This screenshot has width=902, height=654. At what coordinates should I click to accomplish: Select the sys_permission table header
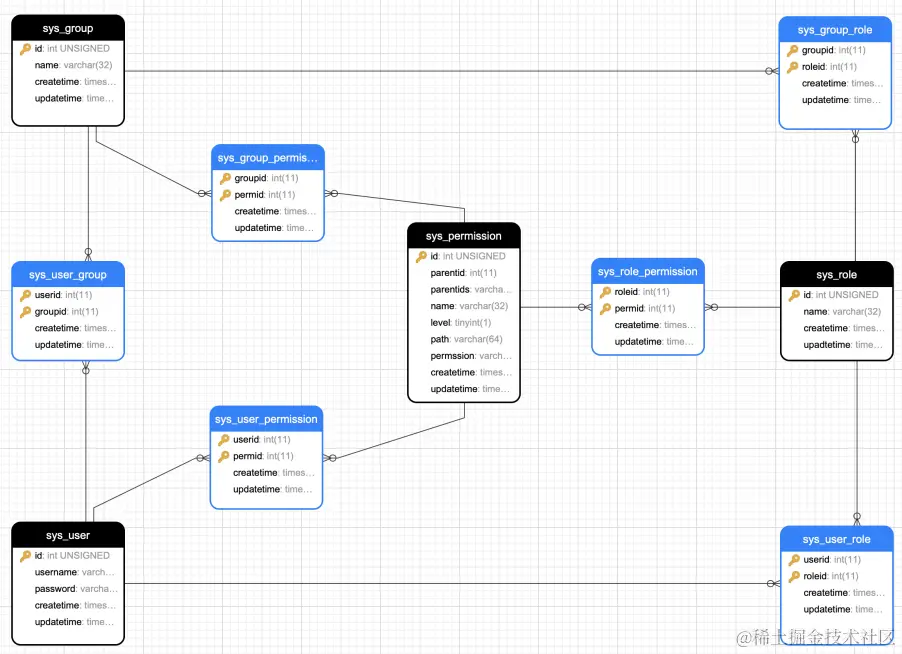(x=464, y=236)
